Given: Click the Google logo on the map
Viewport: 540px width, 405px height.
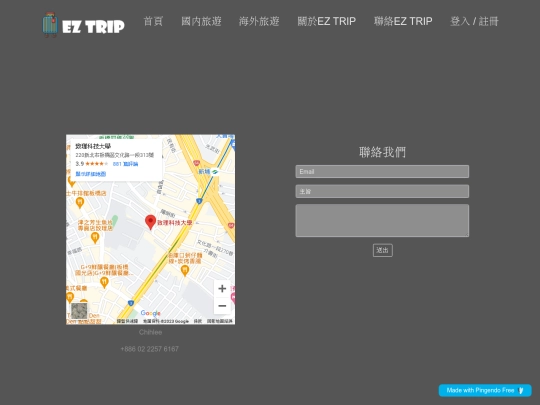Looking at the screenshot, I should pos(150,313).
